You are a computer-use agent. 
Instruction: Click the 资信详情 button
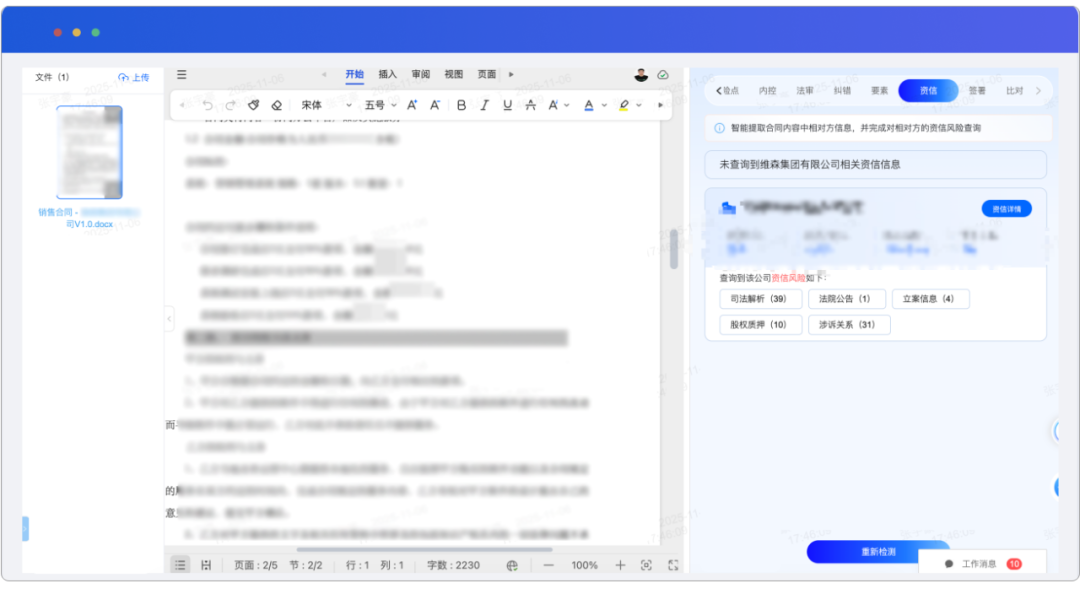point(1006,209)
